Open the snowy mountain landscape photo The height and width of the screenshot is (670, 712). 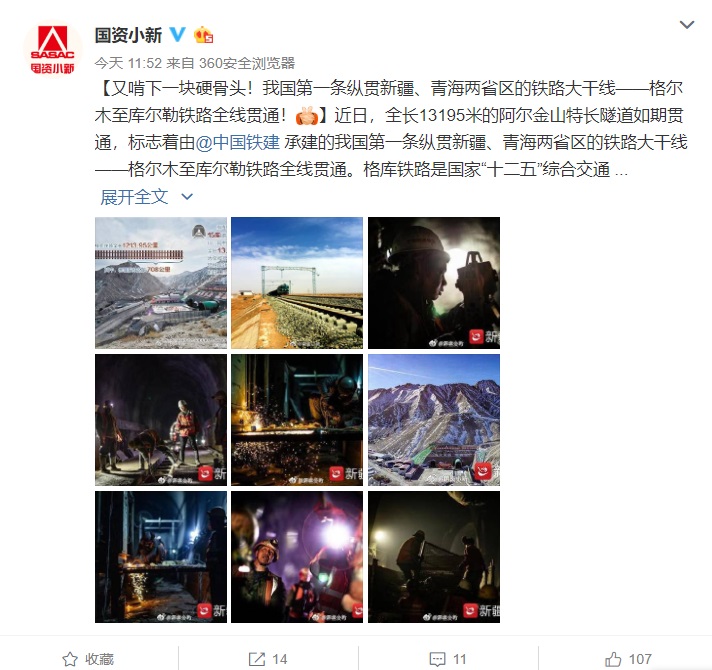point(434,420)
